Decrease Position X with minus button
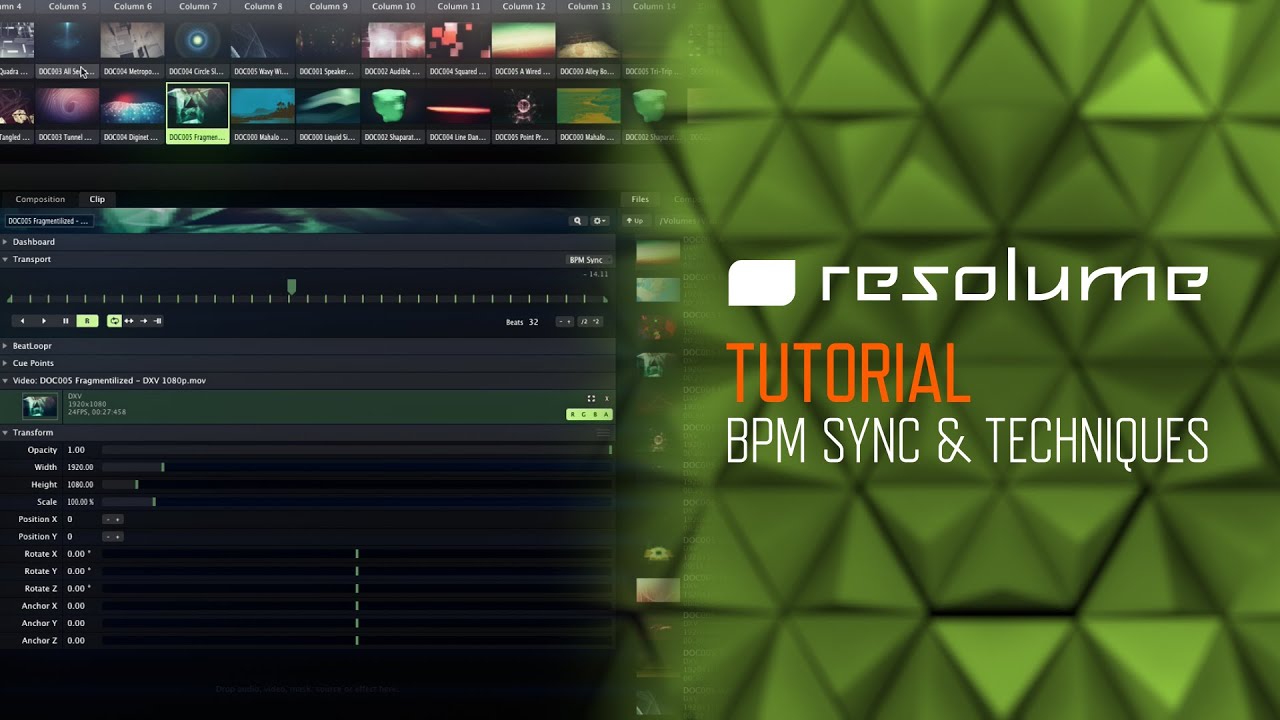The width and height of the screenshot is (1280, 720). (x=108, y=519)
